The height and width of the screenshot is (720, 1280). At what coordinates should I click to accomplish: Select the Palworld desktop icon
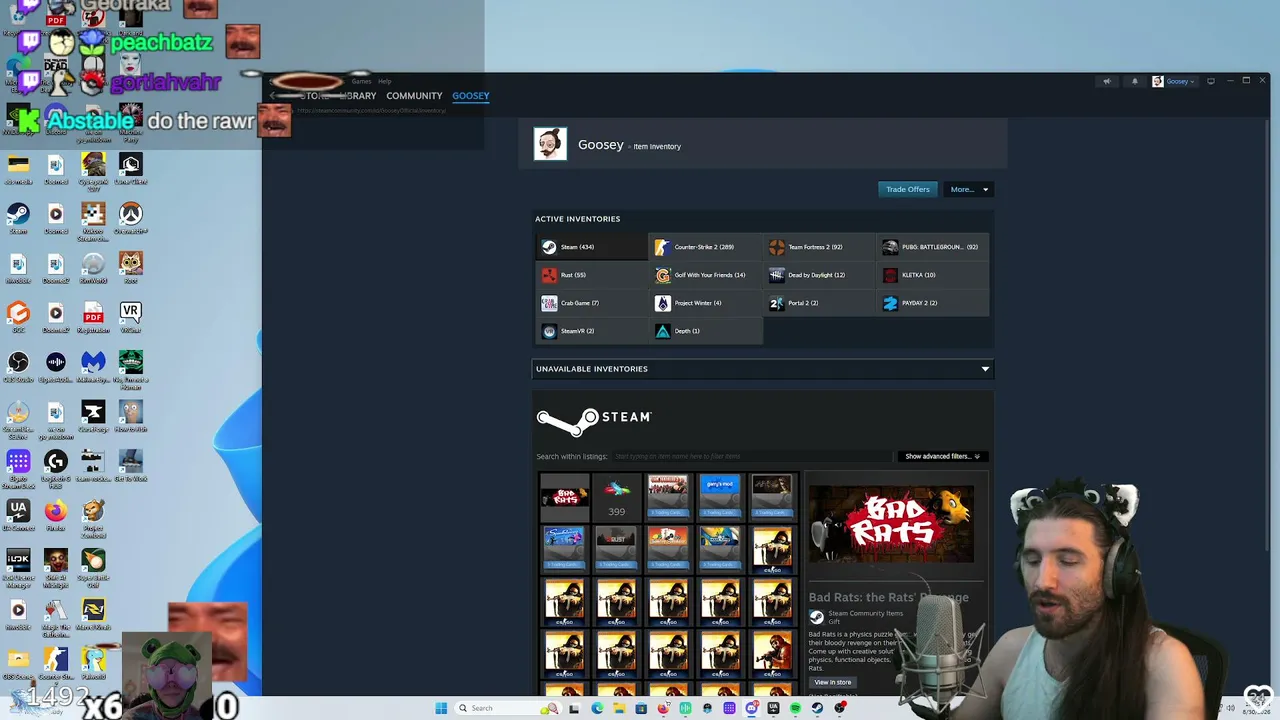coord(93,663)
